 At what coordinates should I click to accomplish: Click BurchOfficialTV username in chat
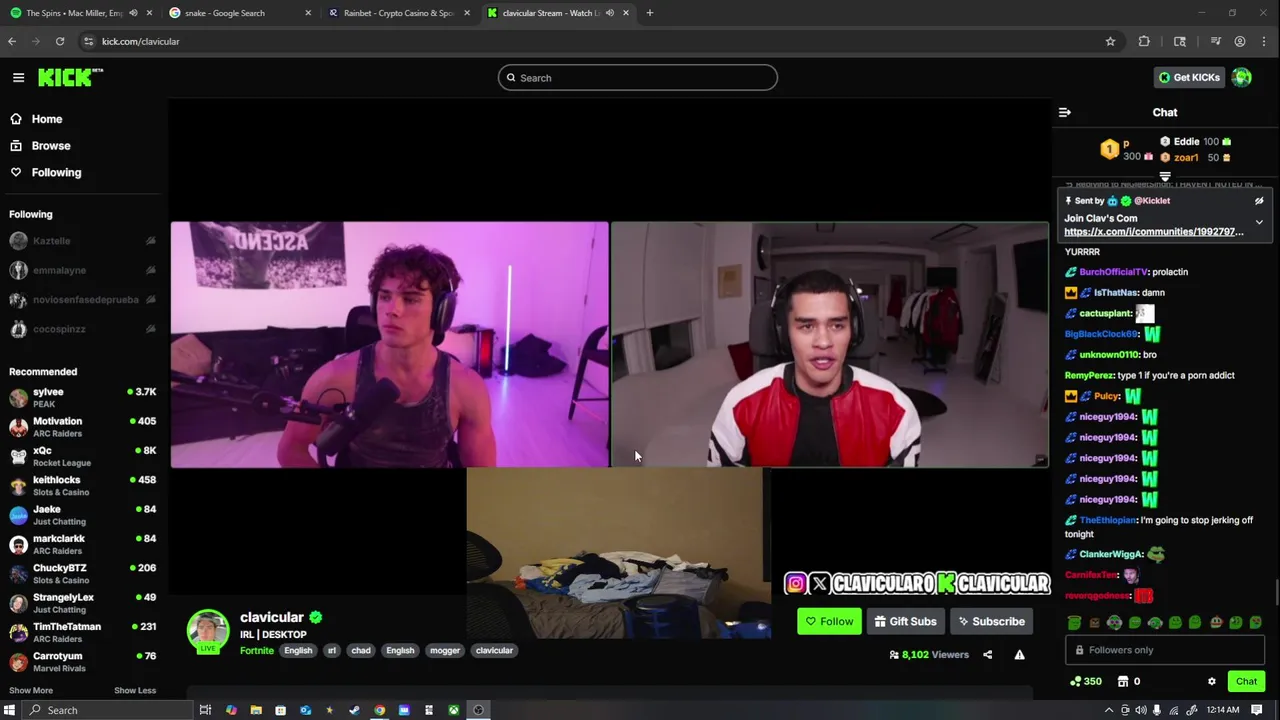(1113, 272)
